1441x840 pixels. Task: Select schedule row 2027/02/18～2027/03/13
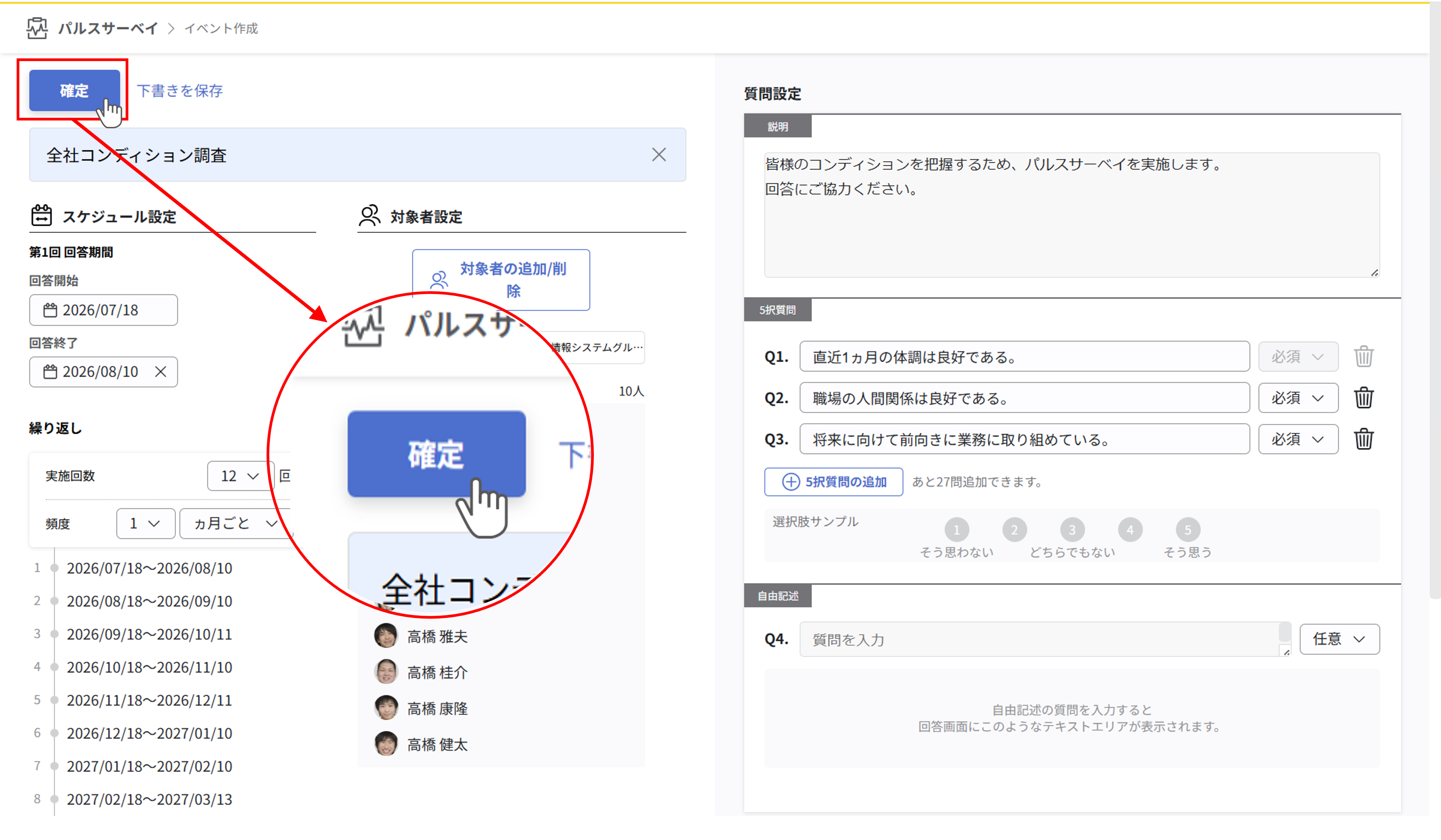pyautogui.click(x=149, y=799)
